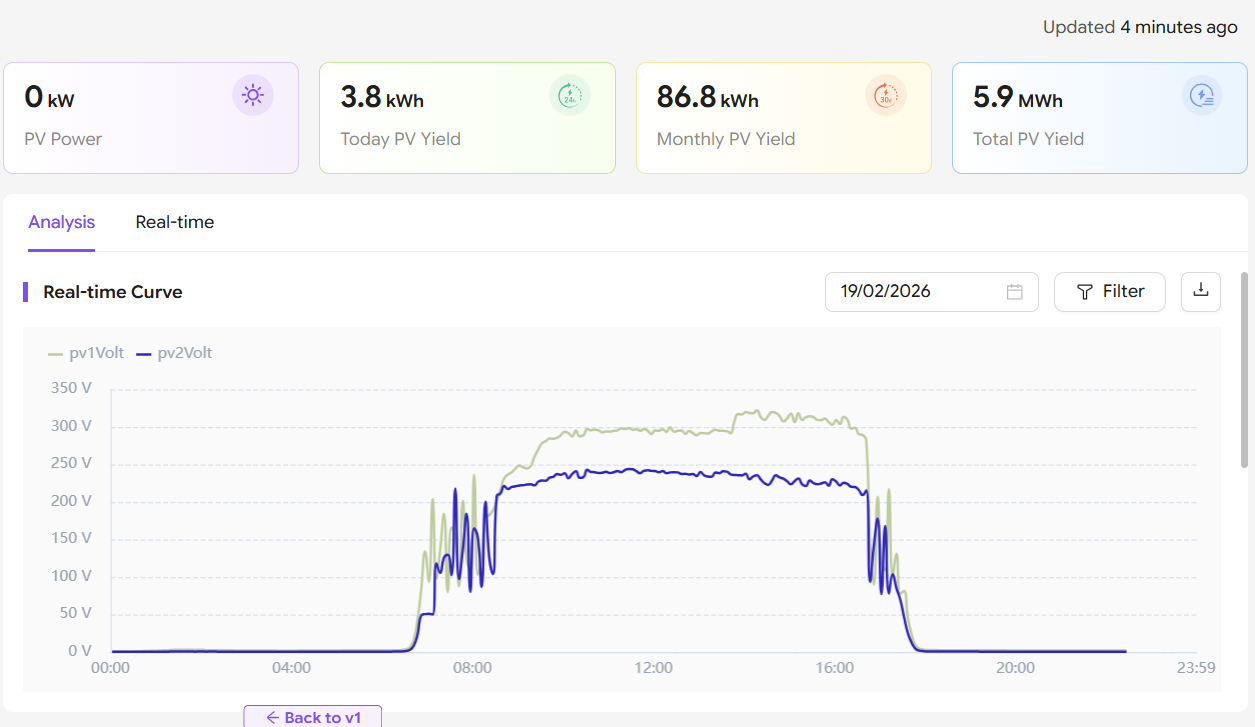Screen dimensions: 1255x727
Task: Click the Back to v1 button label
Action: tap(322, 717)
